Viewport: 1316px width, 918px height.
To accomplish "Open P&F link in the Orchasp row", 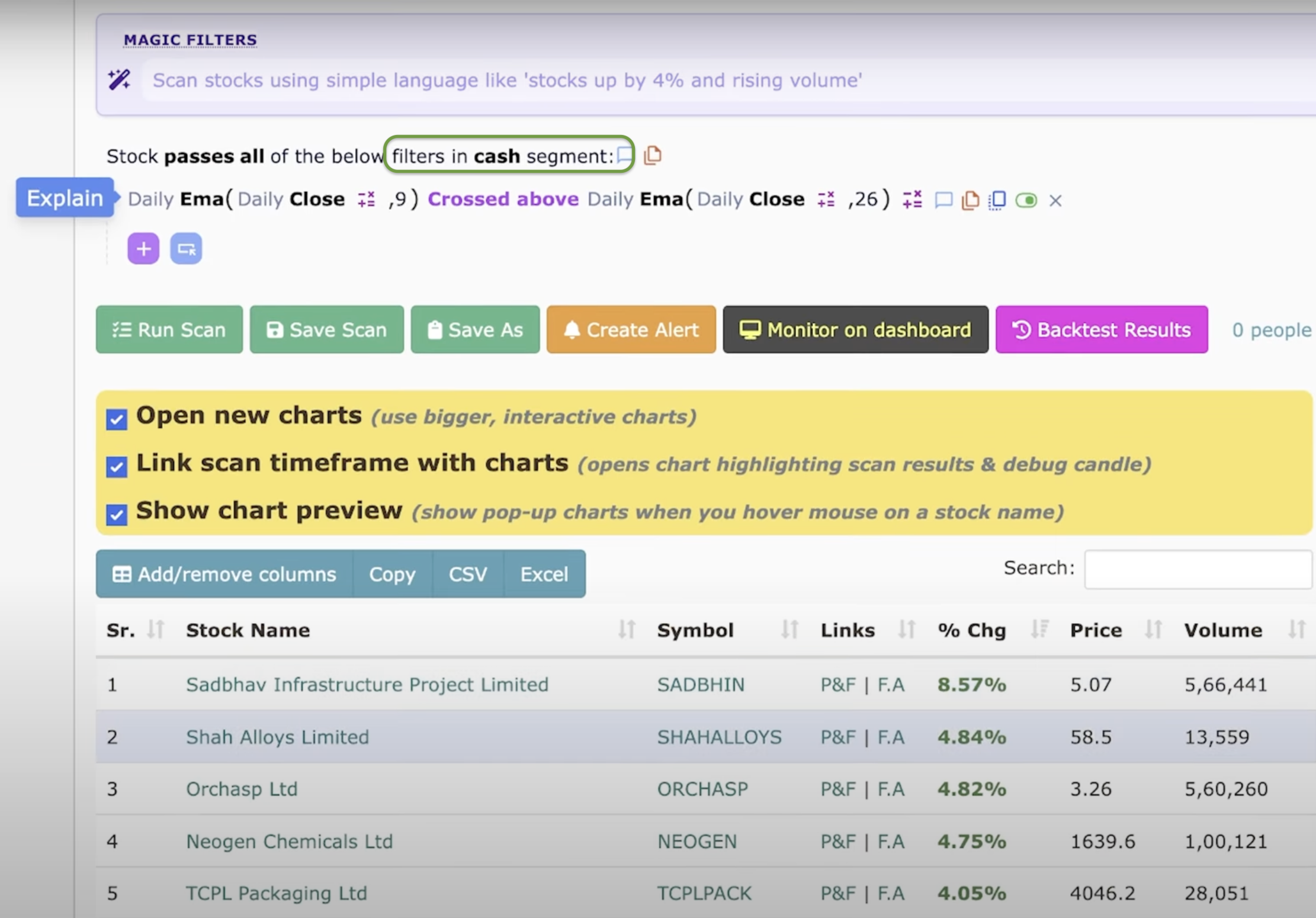I will [x=838, y=789].
